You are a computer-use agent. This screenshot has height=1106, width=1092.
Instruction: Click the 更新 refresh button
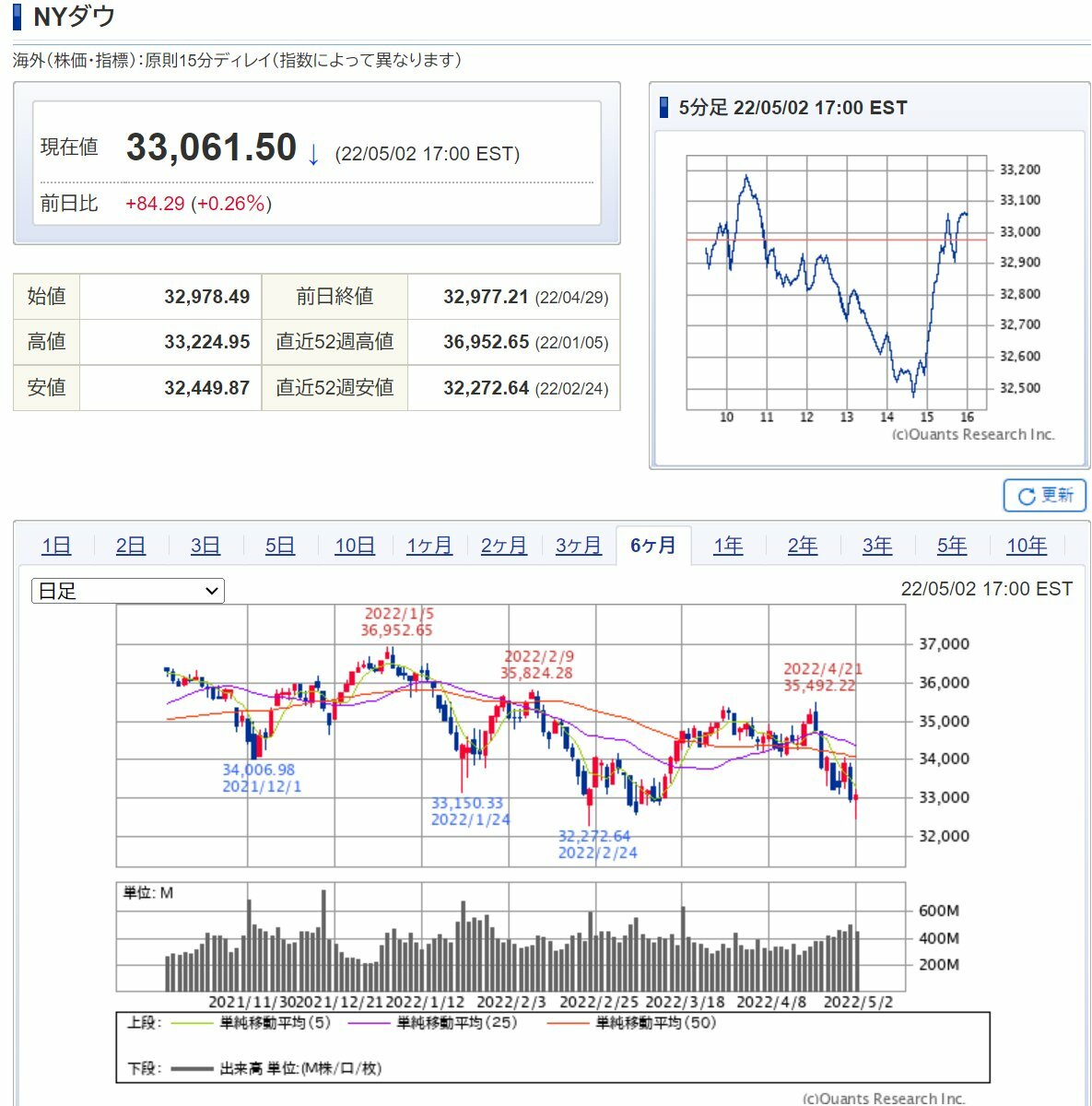coord(1044,496)
